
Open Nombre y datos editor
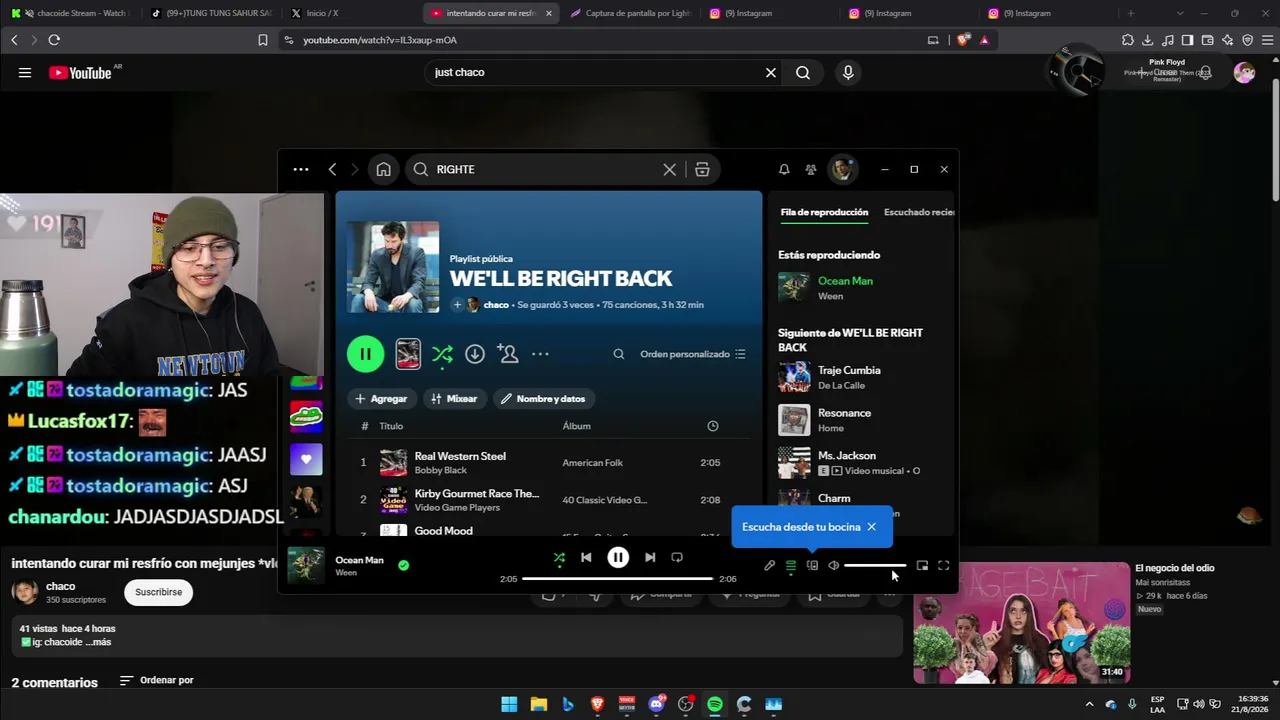(x=543, y=398)
